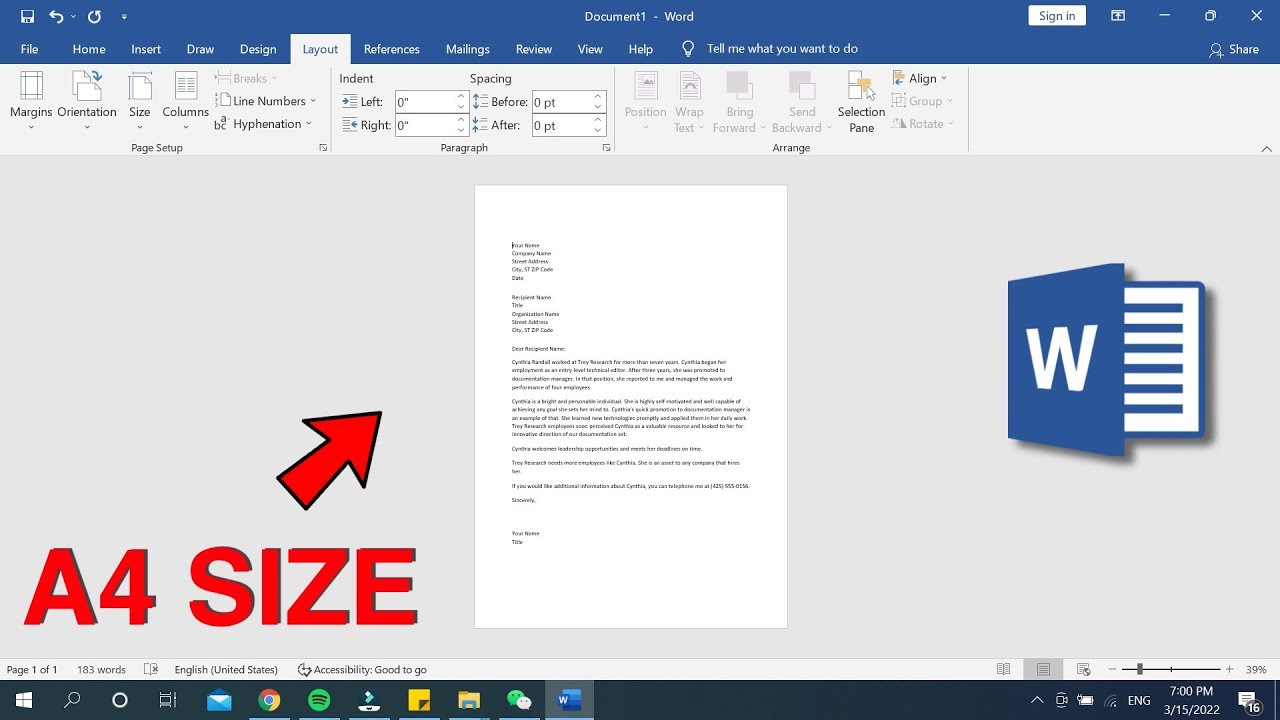Open Accessibility: Good to go checker
The height and width of the screenshot is (720, 1280).
(362, 670)
